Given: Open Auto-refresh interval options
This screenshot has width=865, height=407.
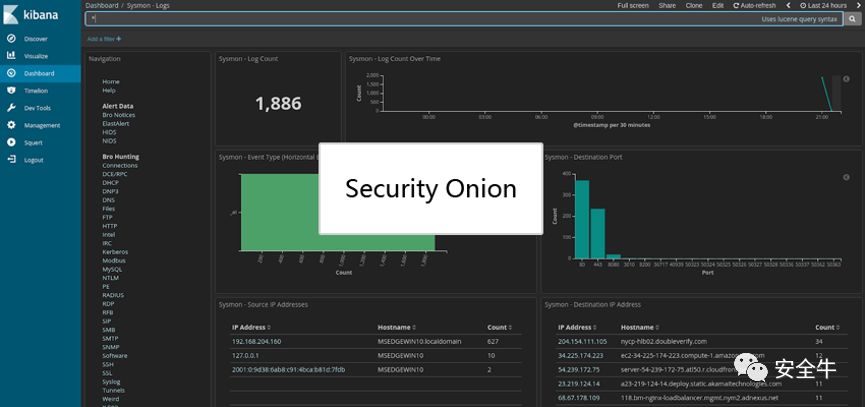Looking at the screenshot, I should coord(754,6).
